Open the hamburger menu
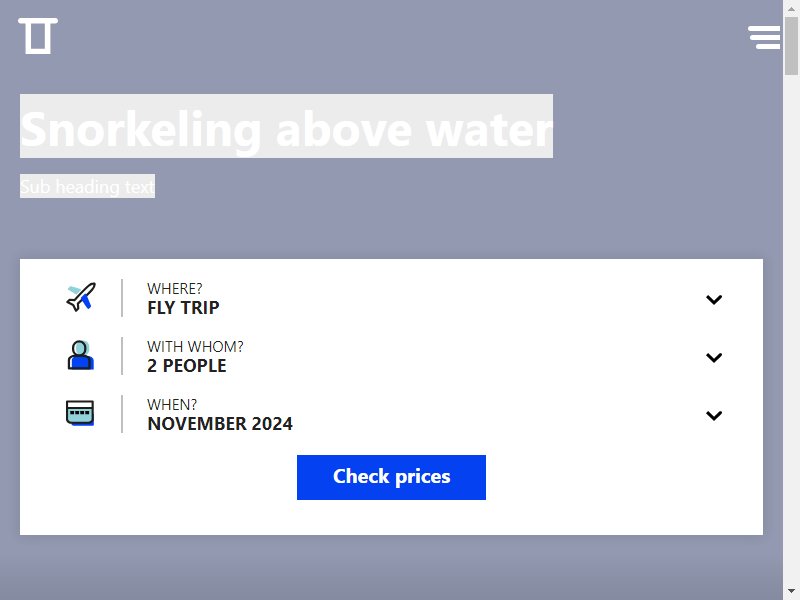The image size is (800, 600). 764,37
